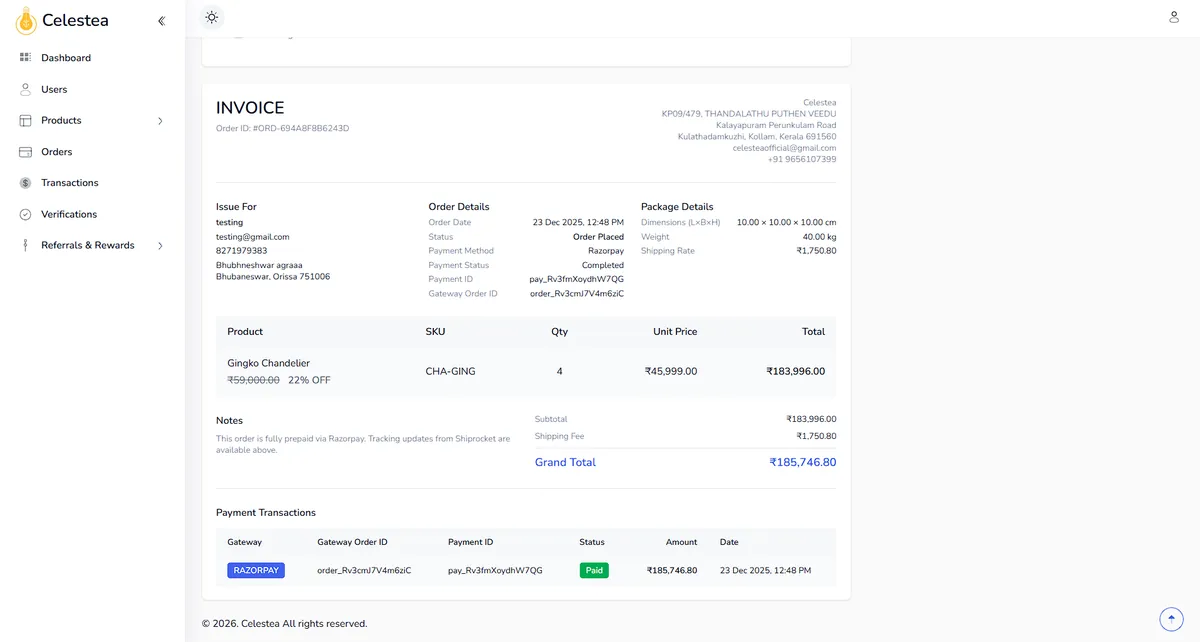
Task: Open the Dashboard menu item
Action: pyautogui.click(x=66, y=58)
